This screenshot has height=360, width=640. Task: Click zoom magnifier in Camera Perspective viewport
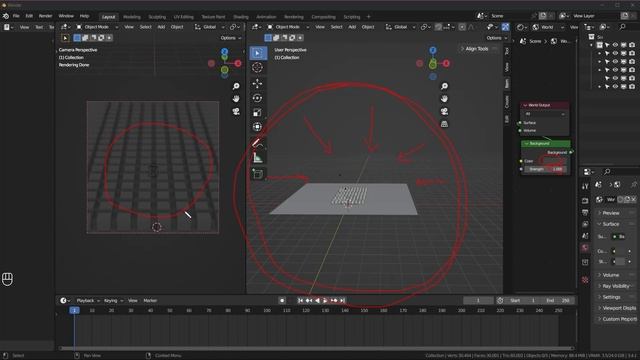click(x=236, y=86)
